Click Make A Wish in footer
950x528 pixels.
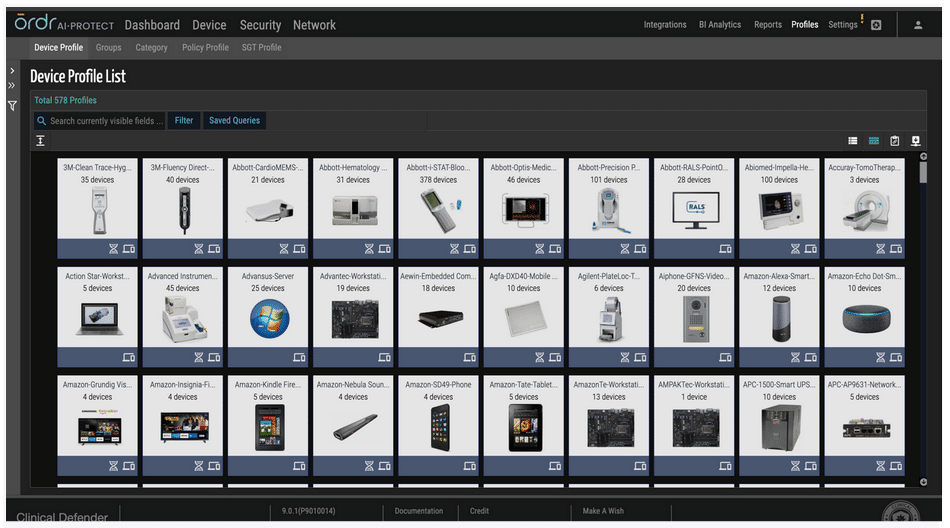coord(603,511)
